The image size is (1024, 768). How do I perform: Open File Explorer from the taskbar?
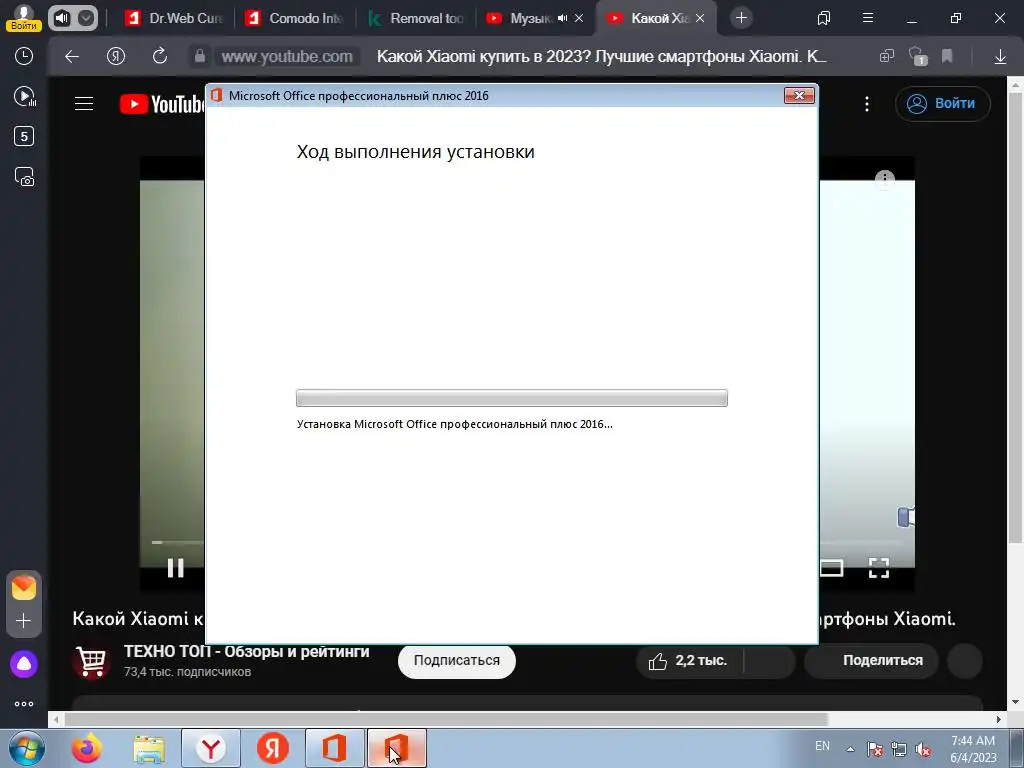pyautogui.click(x=149, y=749)
